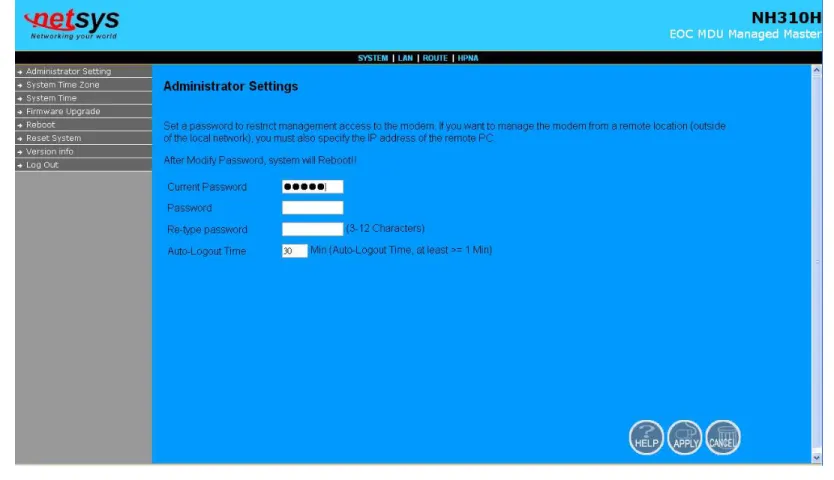Viewport: 834px width, 480px height.
Task: Click the Re-type password field
Action: click(312, 229)
